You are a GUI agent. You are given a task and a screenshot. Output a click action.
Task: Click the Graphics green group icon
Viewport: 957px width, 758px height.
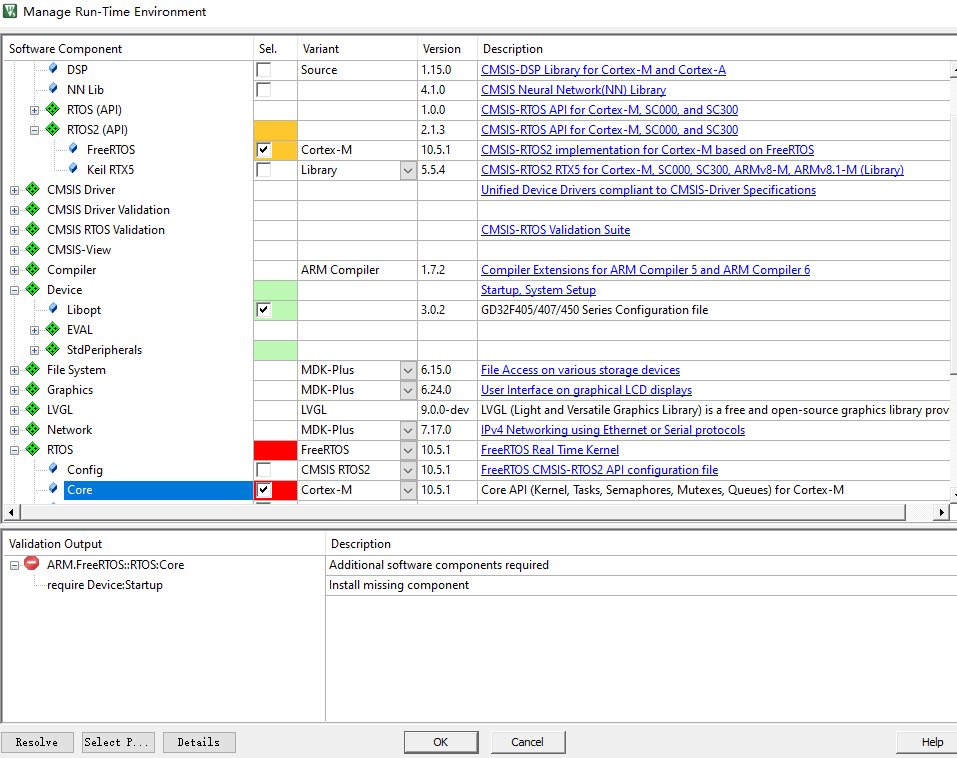click(x=33, y=389)
